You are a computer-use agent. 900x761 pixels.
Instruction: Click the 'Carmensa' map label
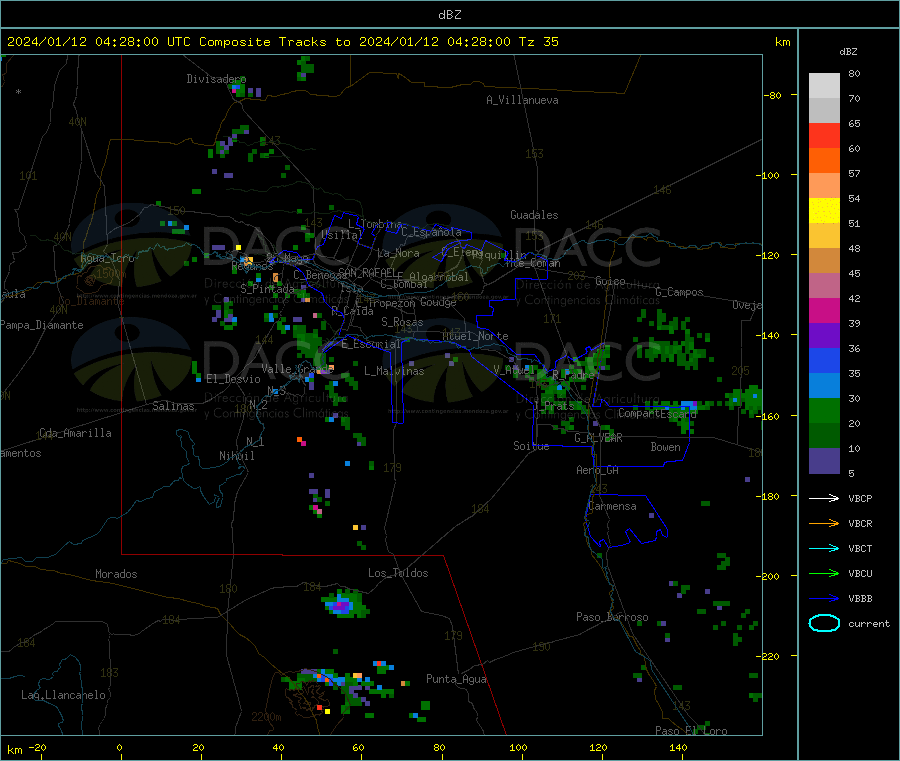coord(612,506)
